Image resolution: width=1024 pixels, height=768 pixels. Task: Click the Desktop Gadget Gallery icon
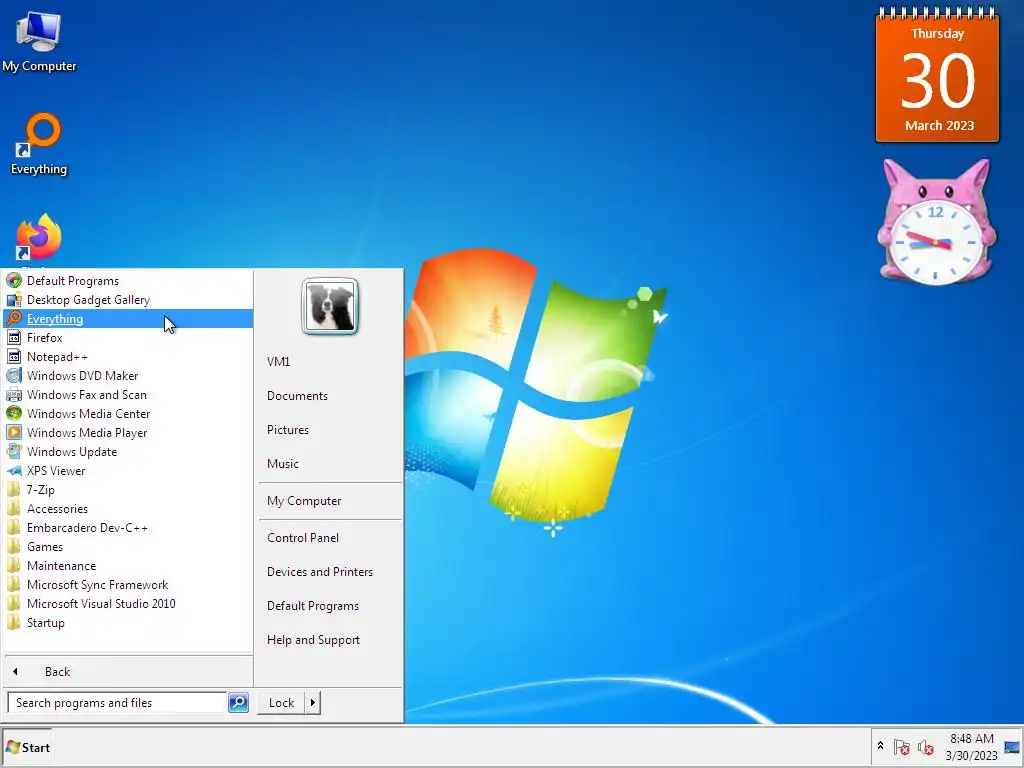tap(14, 300)
